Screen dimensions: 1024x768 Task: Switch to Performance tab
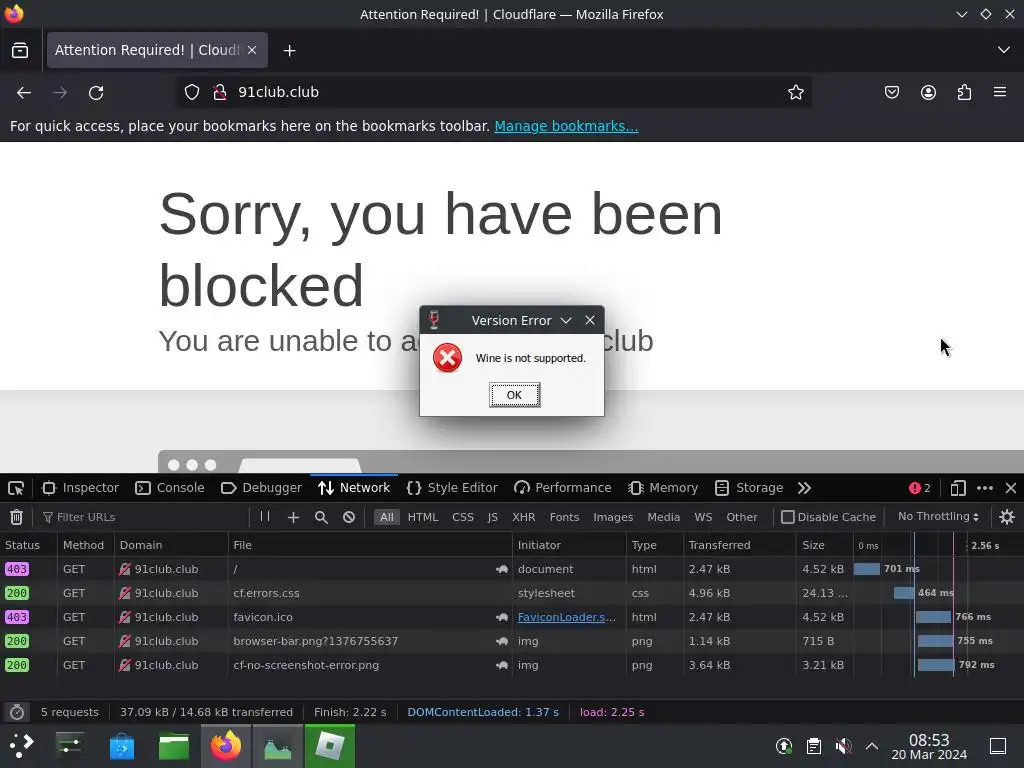point(563,488)
